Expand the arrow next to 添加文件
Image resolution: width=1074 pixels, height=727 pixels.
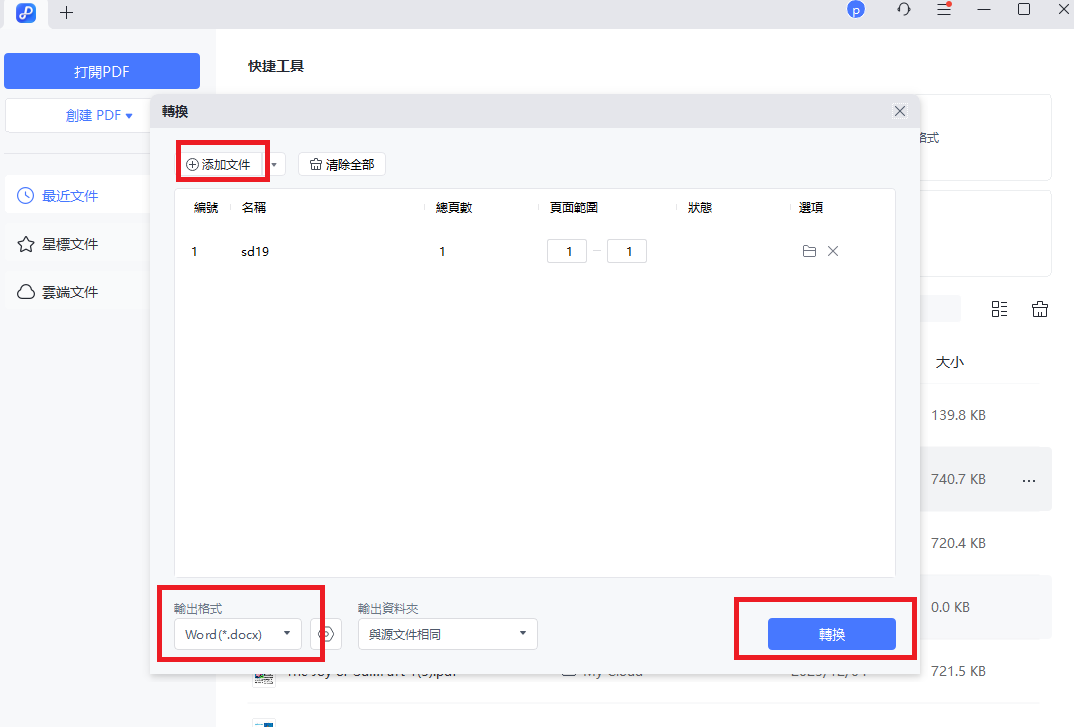(273, 163)
